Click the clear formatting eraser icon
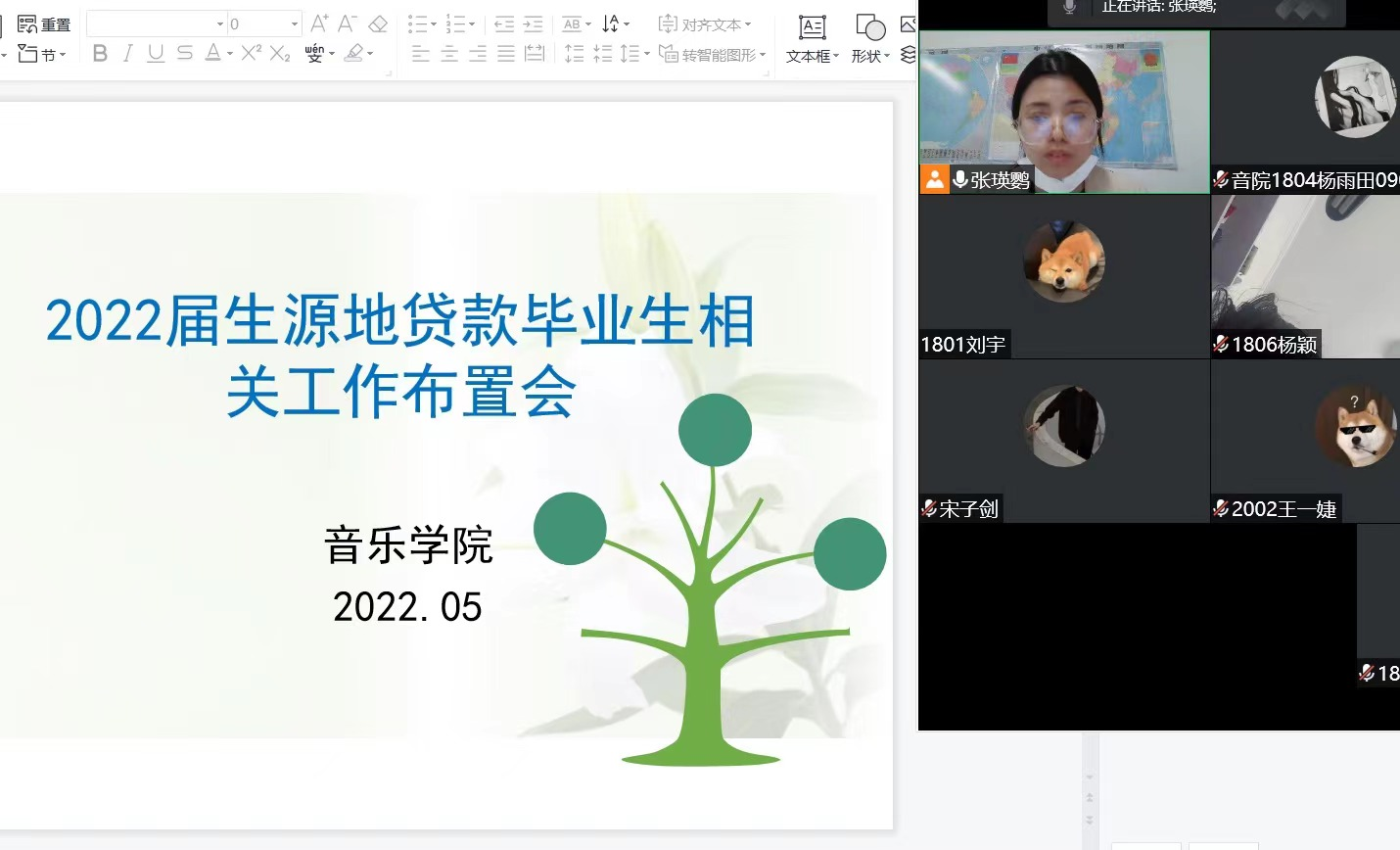The width and height of the screenshot is (1400, 850). [x=378, y=24]
